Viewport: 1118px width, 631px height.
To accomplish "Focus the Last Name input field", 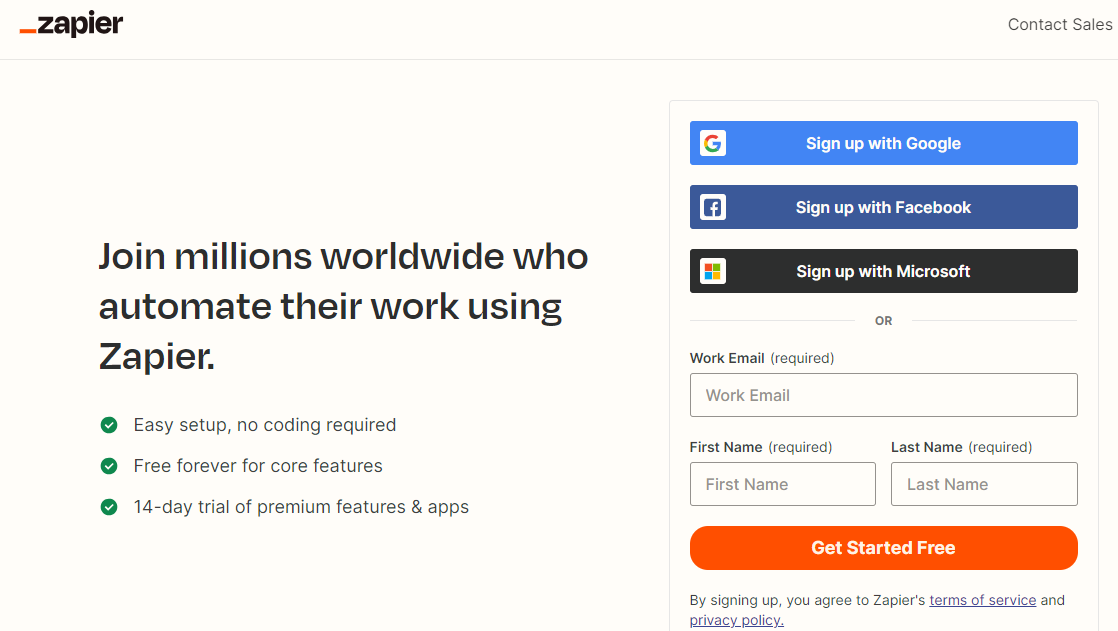I will (984, 484).
